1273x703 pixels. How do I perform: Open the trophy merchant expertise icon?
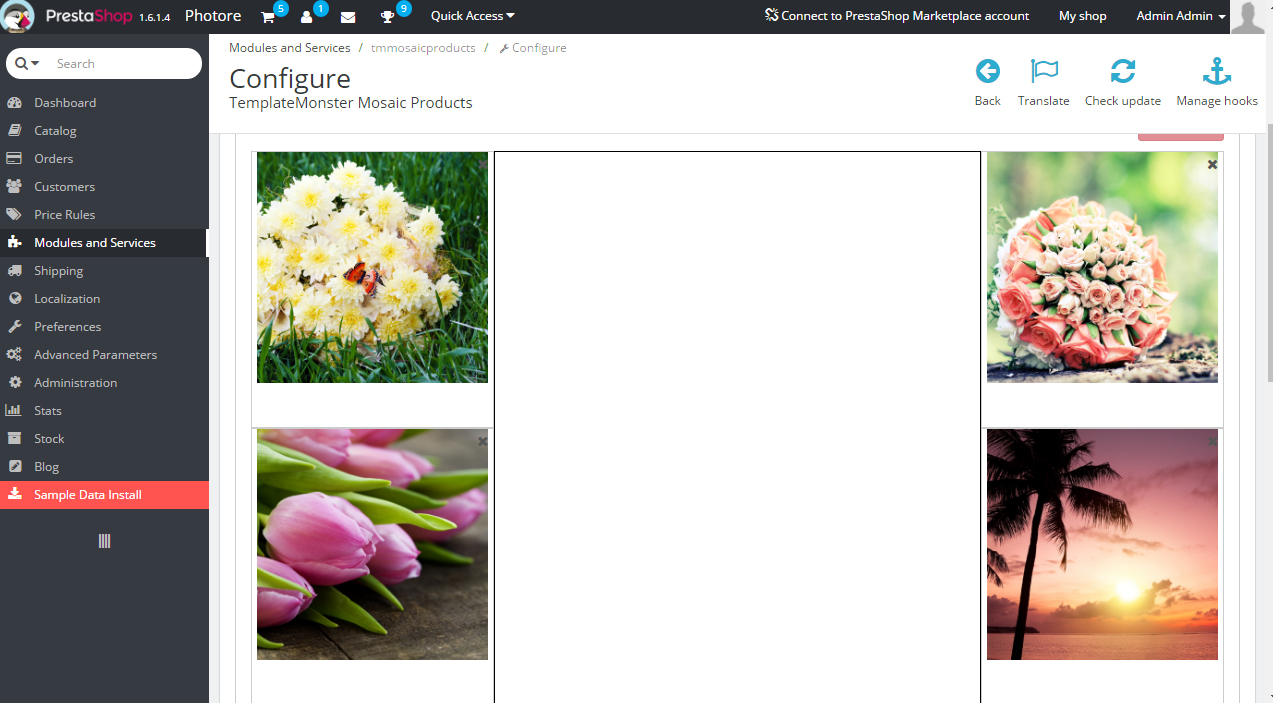pos(388,17)
